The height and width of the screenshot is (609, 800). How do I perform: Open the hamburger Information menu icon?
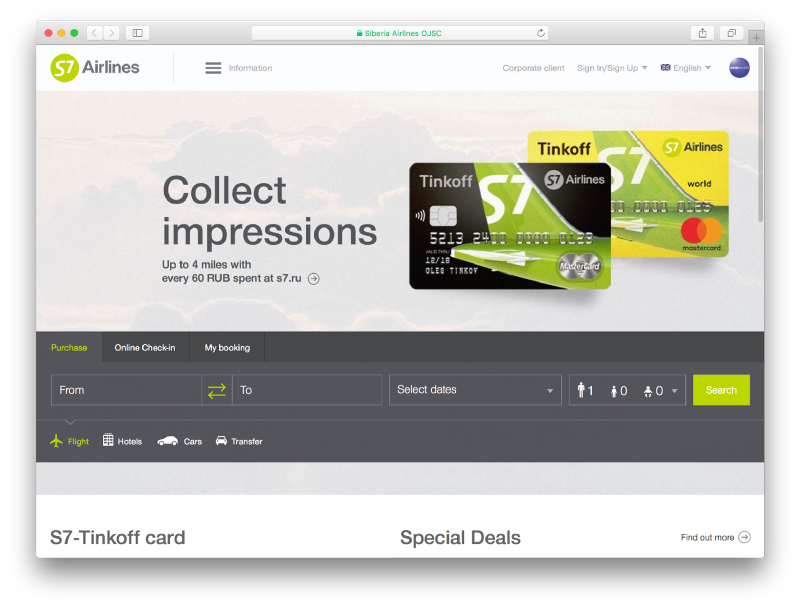(x=213, y=68)
